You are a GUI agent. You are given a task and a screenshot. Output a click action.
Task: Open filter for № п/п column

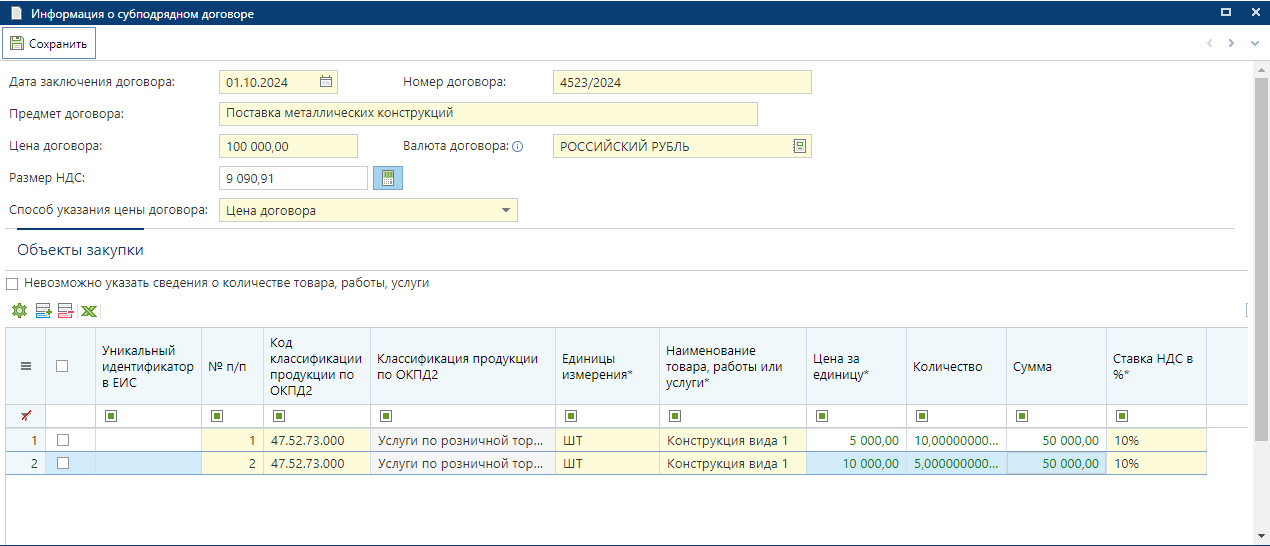[x=216, y=415]
